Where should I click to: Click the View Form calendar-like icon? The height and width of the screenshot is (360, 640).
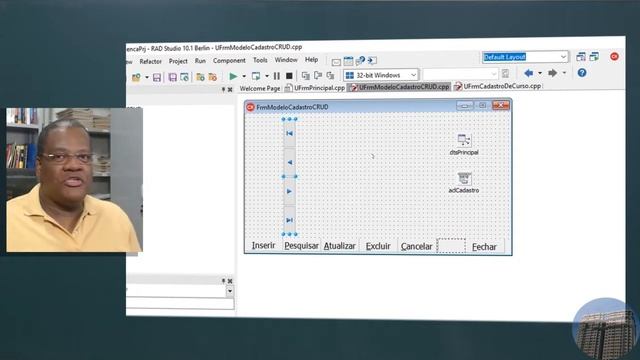(348, 61)
